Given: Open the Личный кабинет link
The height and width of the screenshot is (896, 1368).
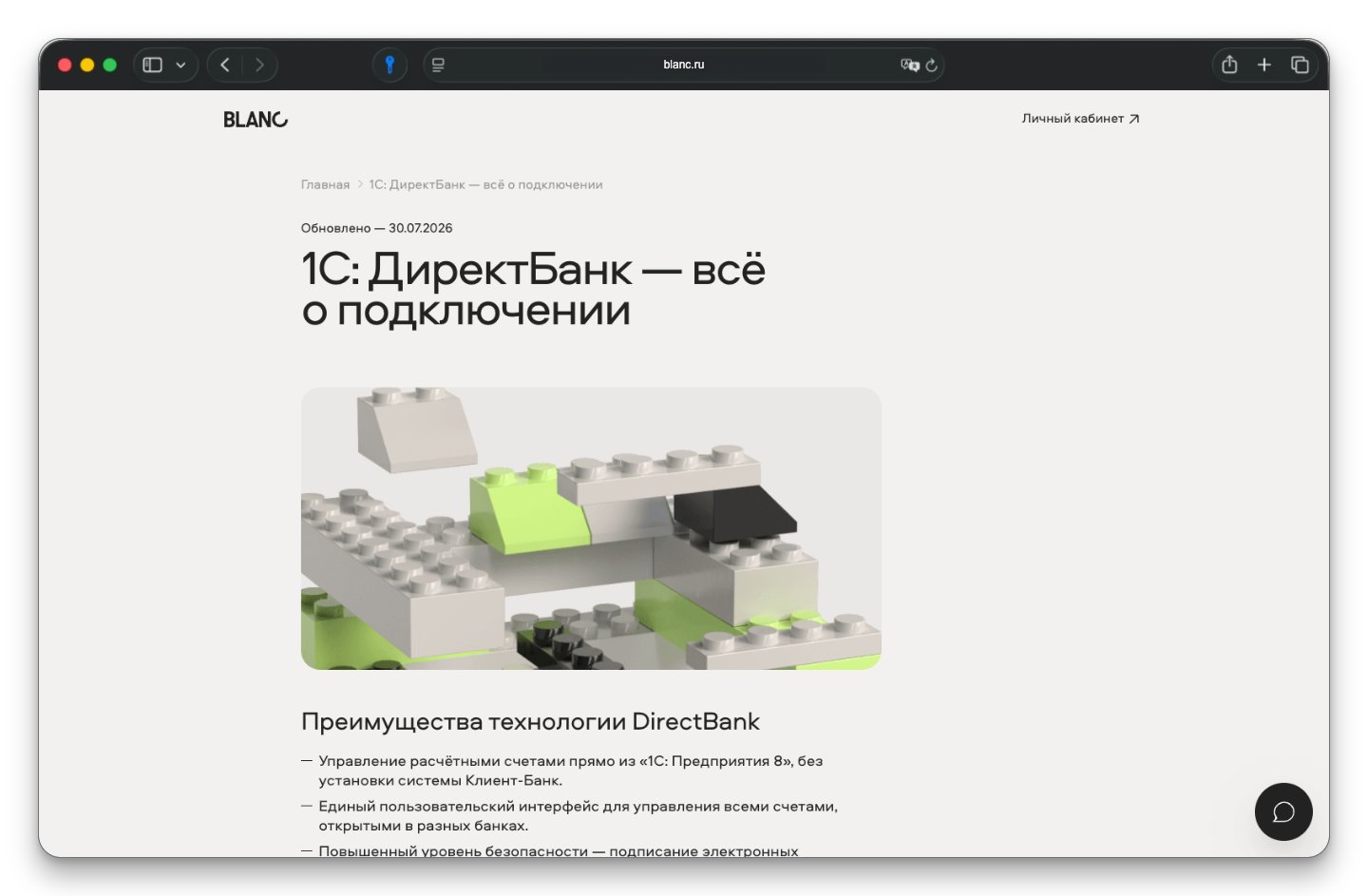Looking at the screenshot, I should [x=1080, y=119].
